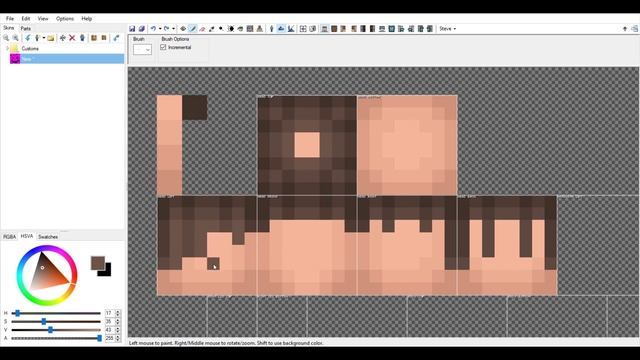This screenshot has height=360, width=640.
Task: Increase the H value with spinner
Action: [118, 311]
